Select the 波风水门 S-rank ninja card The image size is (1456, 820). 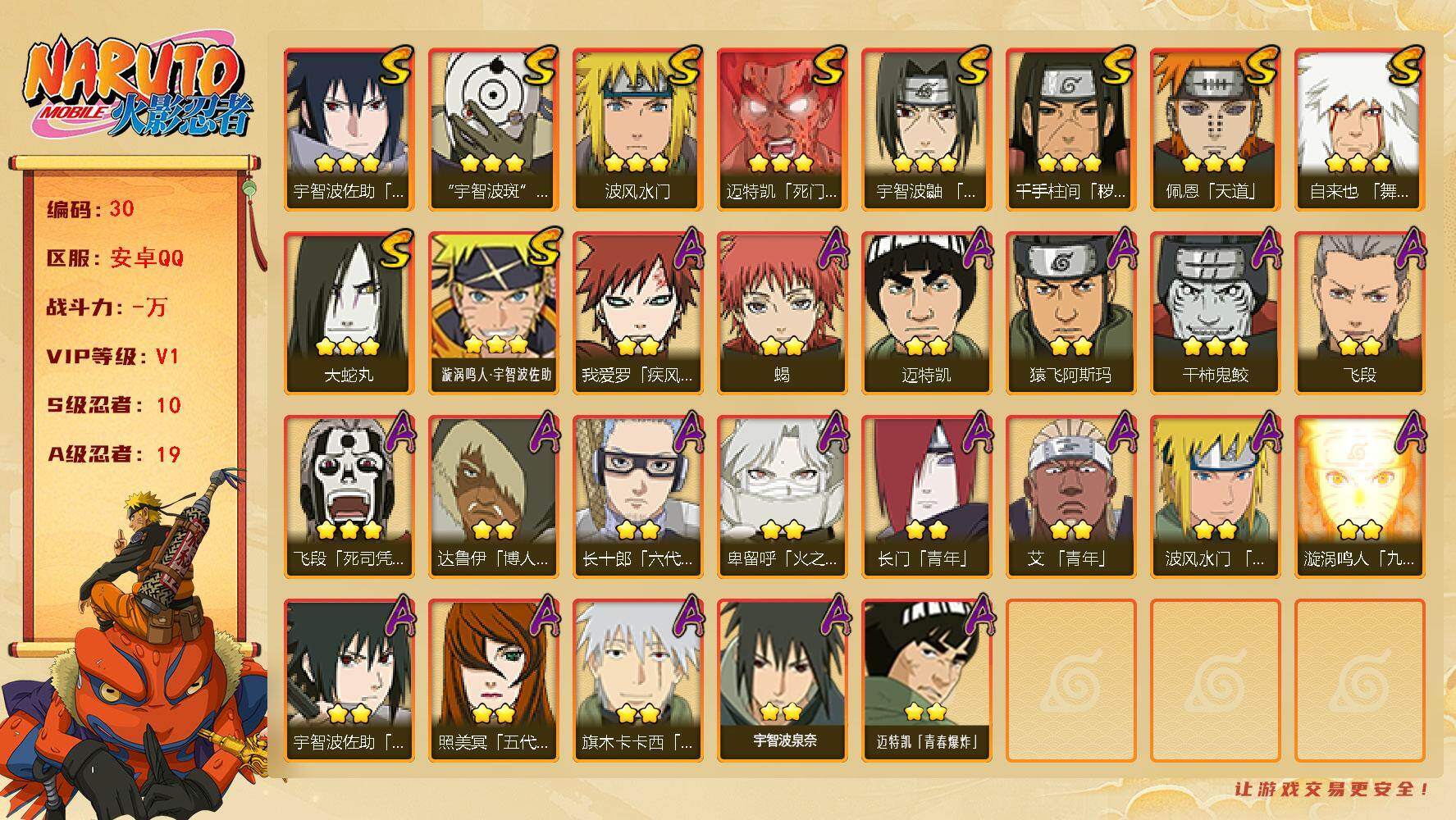[x=637, y=130]
